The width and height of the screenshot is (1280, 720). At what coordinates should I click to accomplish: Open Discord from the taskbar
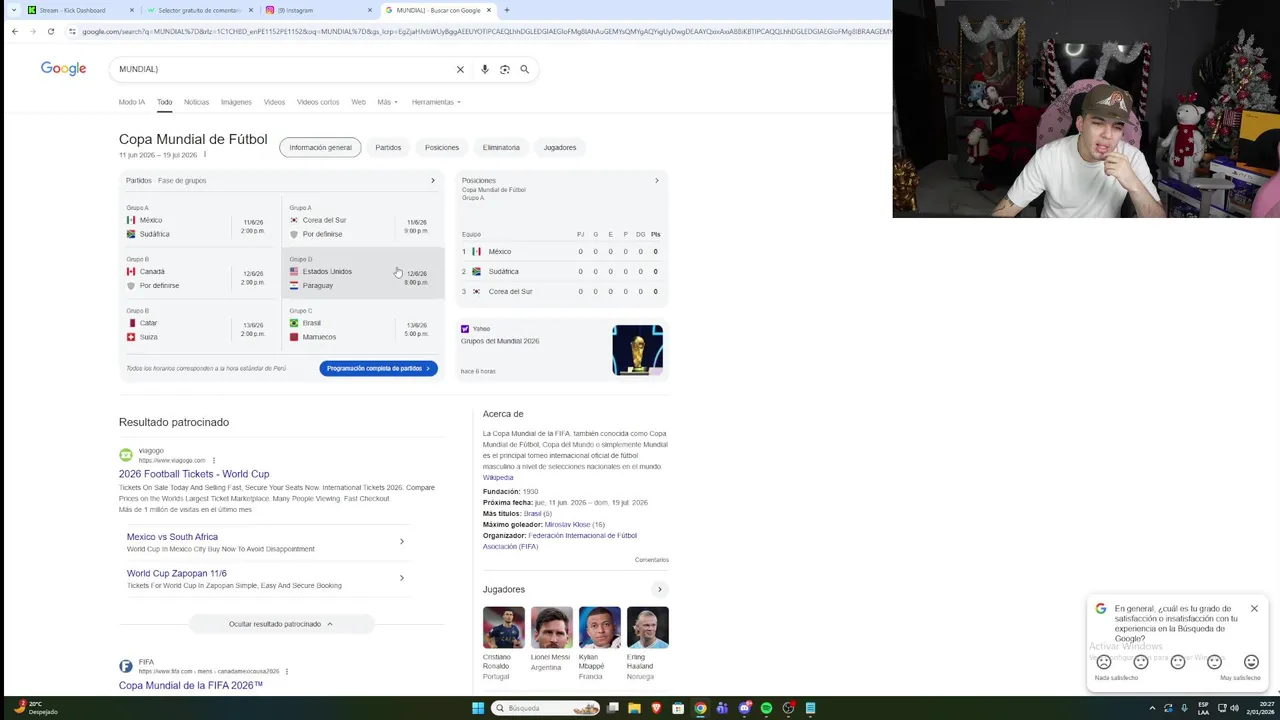[744, 708]
